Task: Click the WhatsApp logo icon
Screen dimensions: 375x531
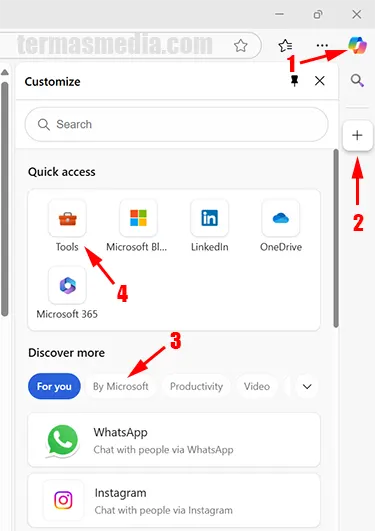Action: tap(63, 440)
